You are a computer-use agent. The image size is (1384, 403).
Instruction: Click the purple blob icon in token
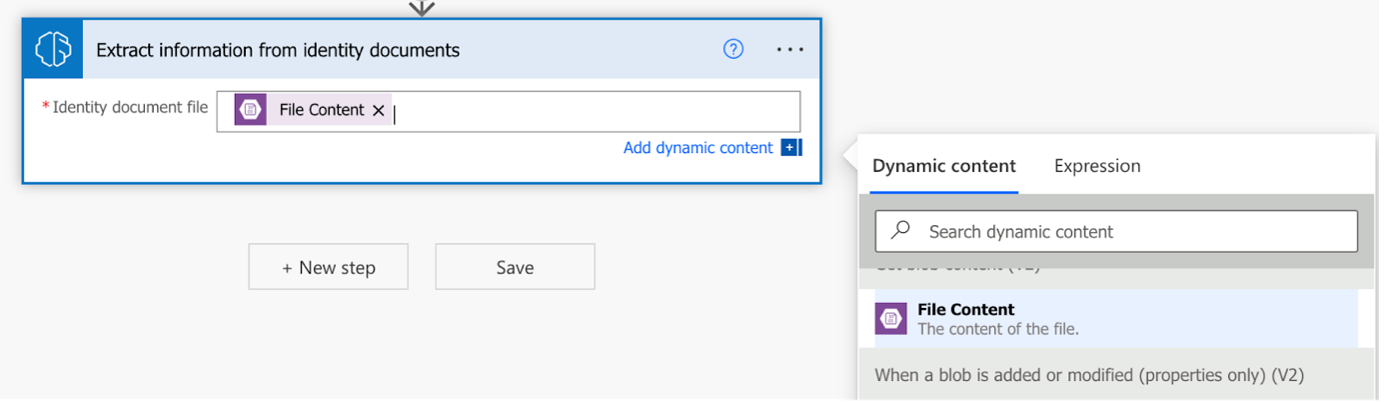pos(250,110)
